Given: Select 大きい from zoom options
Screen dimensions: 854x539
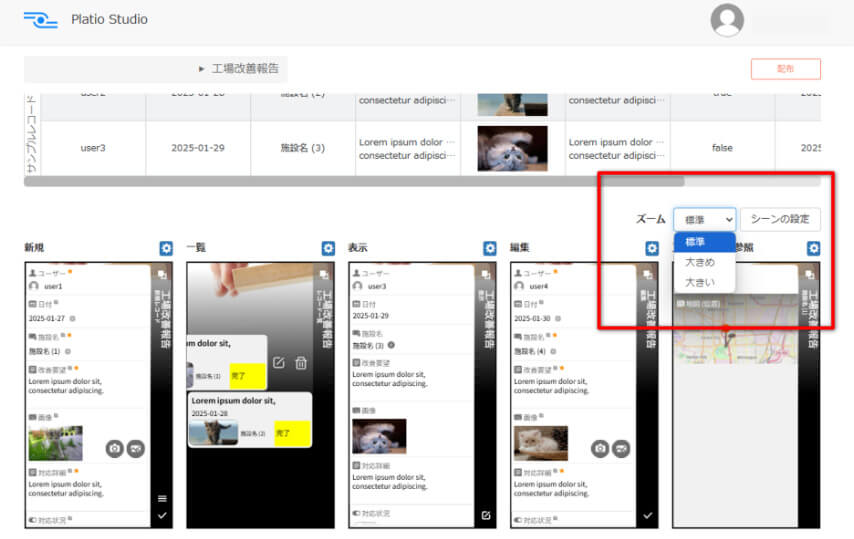Looking at the screenshot, I should [699, 282].
